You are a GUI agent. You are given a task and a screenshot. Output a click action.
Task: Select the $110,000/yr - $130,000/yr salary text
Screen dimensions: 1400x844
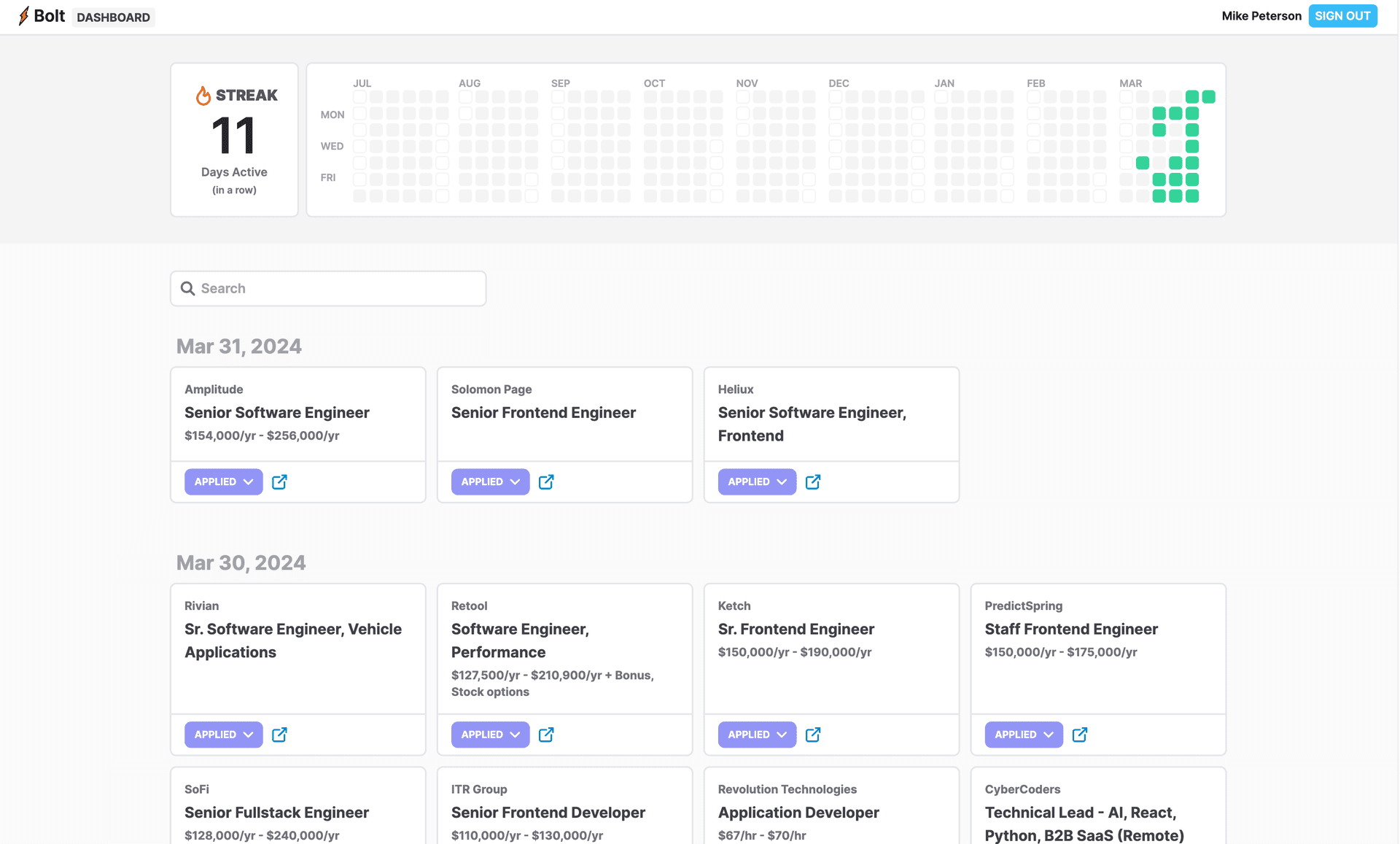click(527, 835)
